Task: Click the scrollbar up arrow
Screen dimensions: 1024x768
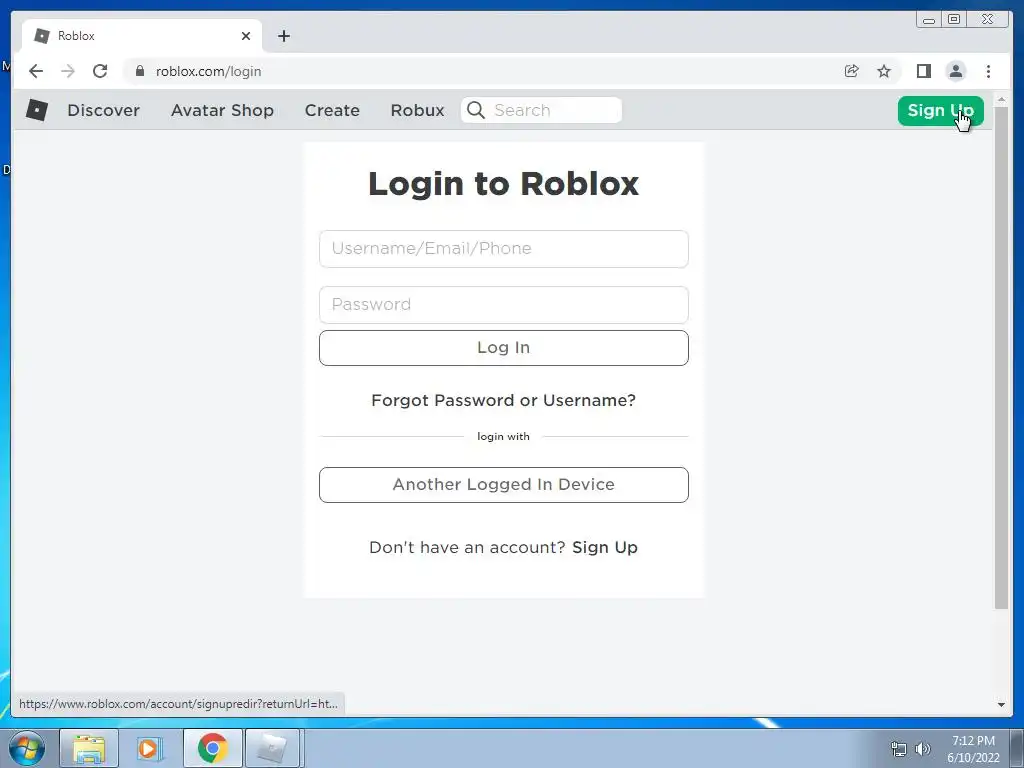Action: [1001, 99]
